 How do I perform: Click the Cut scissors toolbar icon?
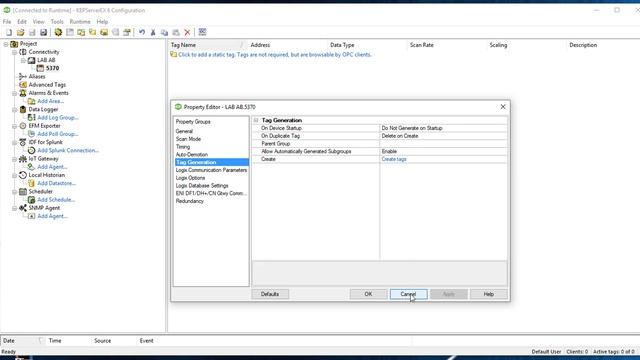(x=153, y=32)
